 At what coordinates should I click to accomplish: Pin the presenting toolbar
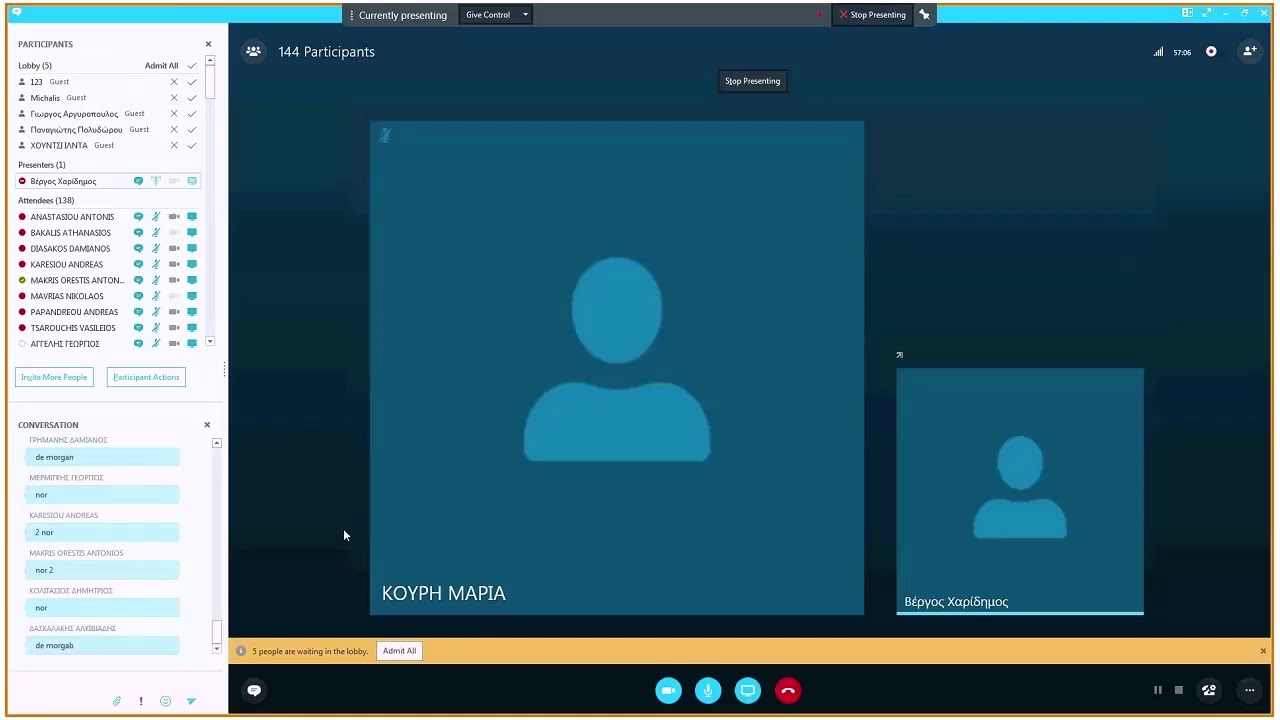(925, 15)
